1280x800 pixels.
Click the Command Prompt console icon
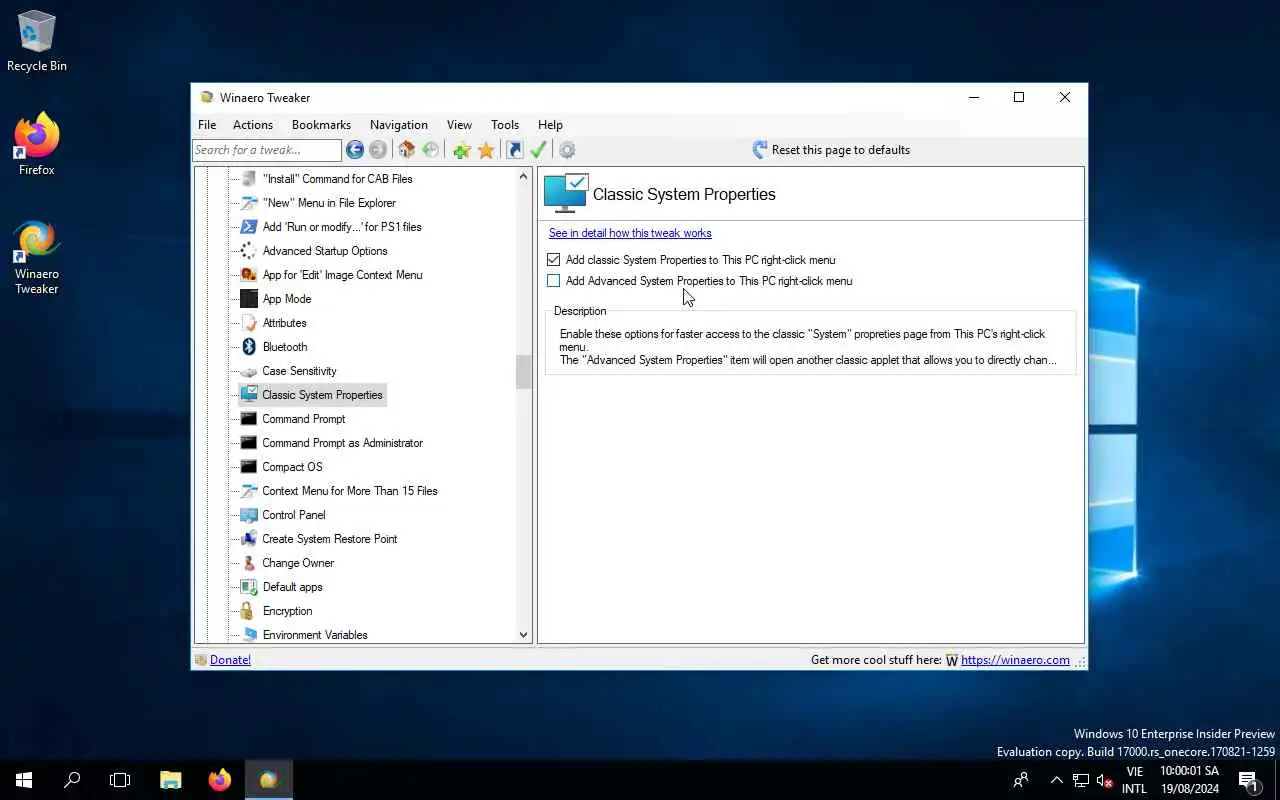pyautogui.click(x=249, y=419)
